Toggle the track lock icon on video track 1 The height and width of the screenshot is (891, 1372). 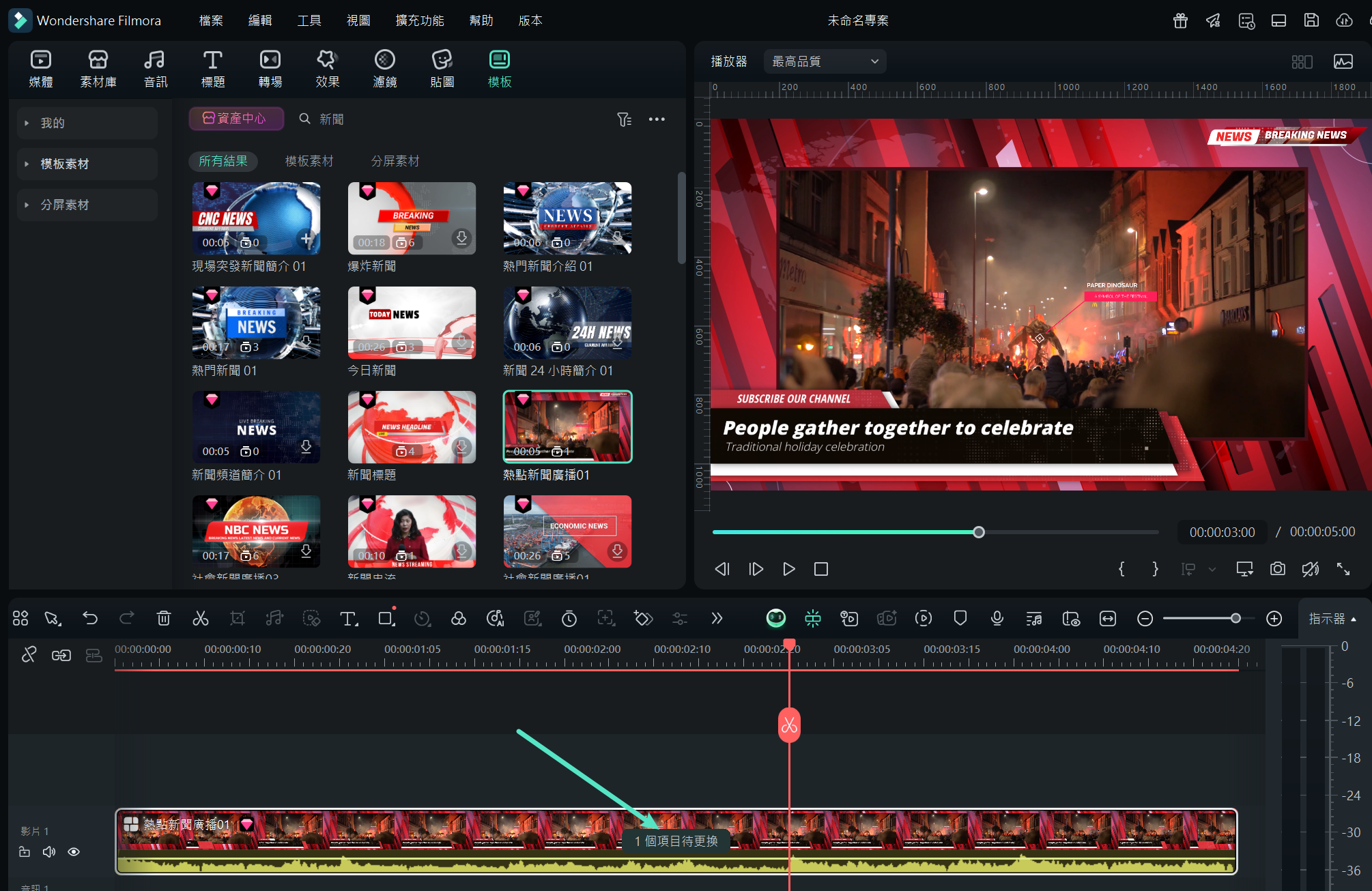point(25,851)
